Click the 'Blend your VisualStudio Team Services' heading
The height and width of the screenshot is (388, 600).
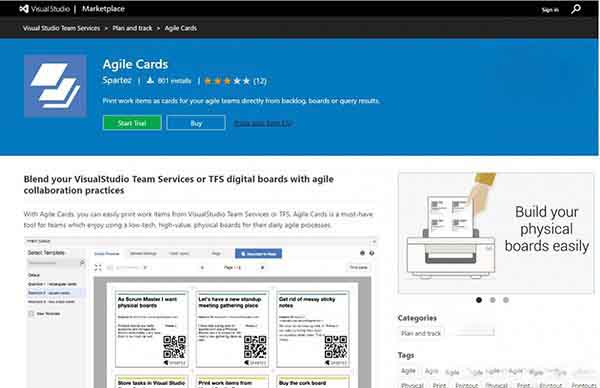point(179,185)
